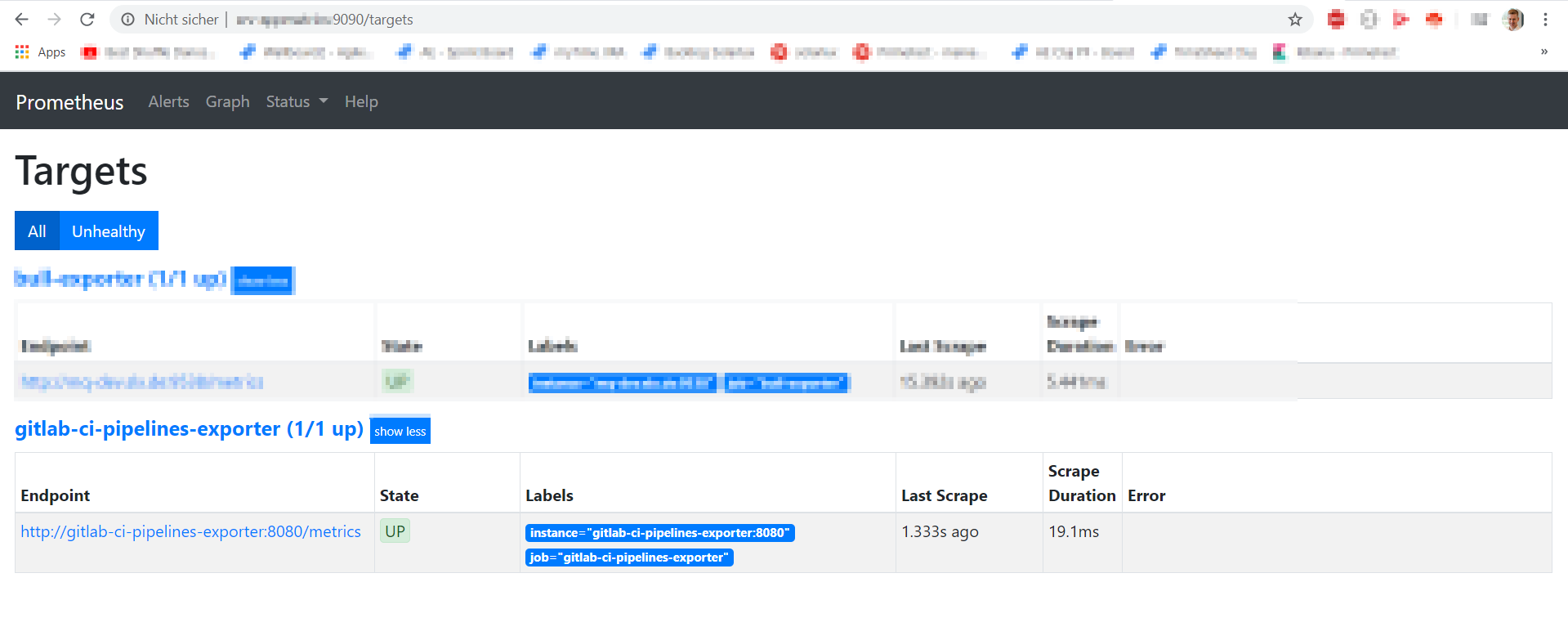The image size is (1568, 618).
Task: Click the browser back arrow
Action: click(22, 19)
